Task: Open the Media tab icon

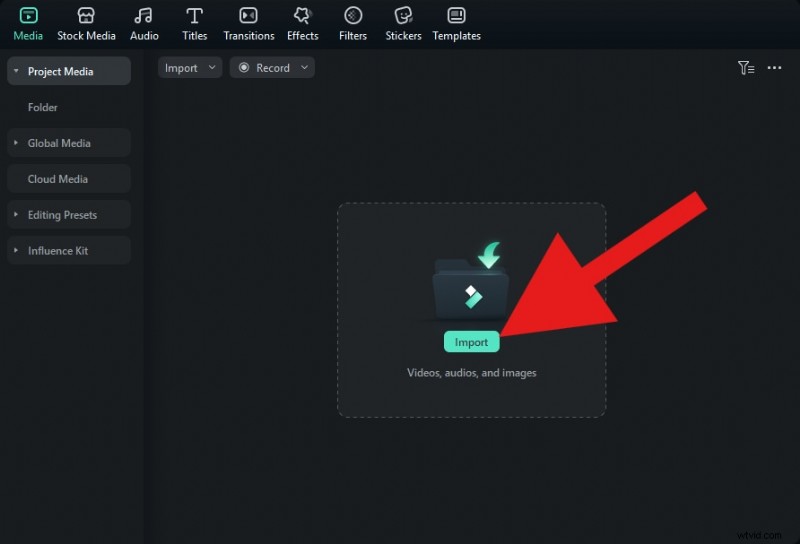Action: click(x=28, y=16)
